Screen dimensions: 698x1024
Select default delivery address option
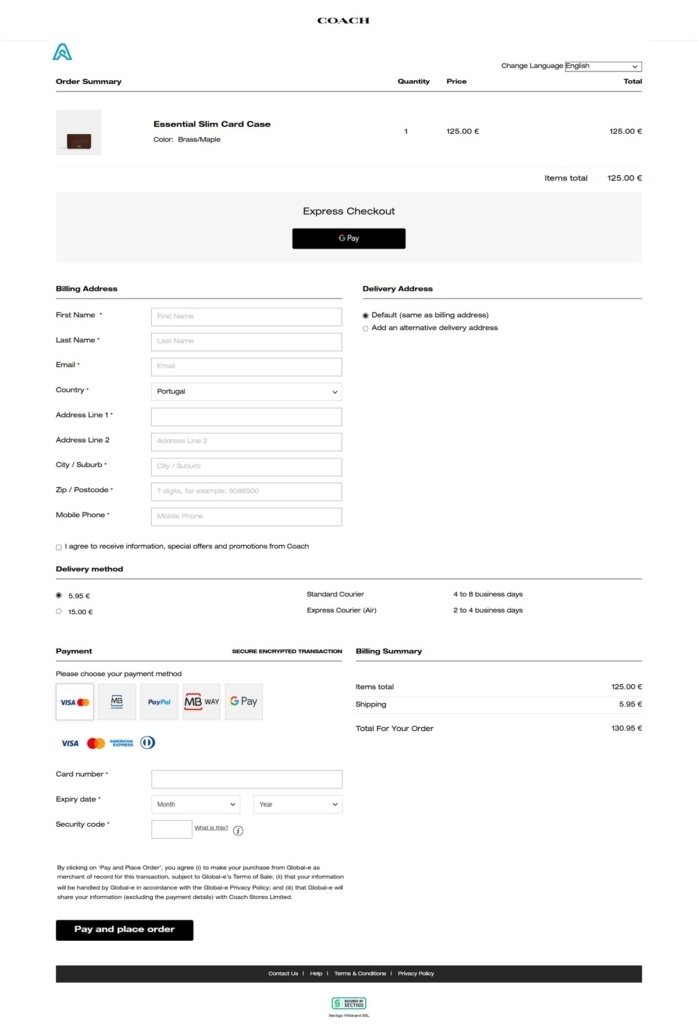[366, 315]
